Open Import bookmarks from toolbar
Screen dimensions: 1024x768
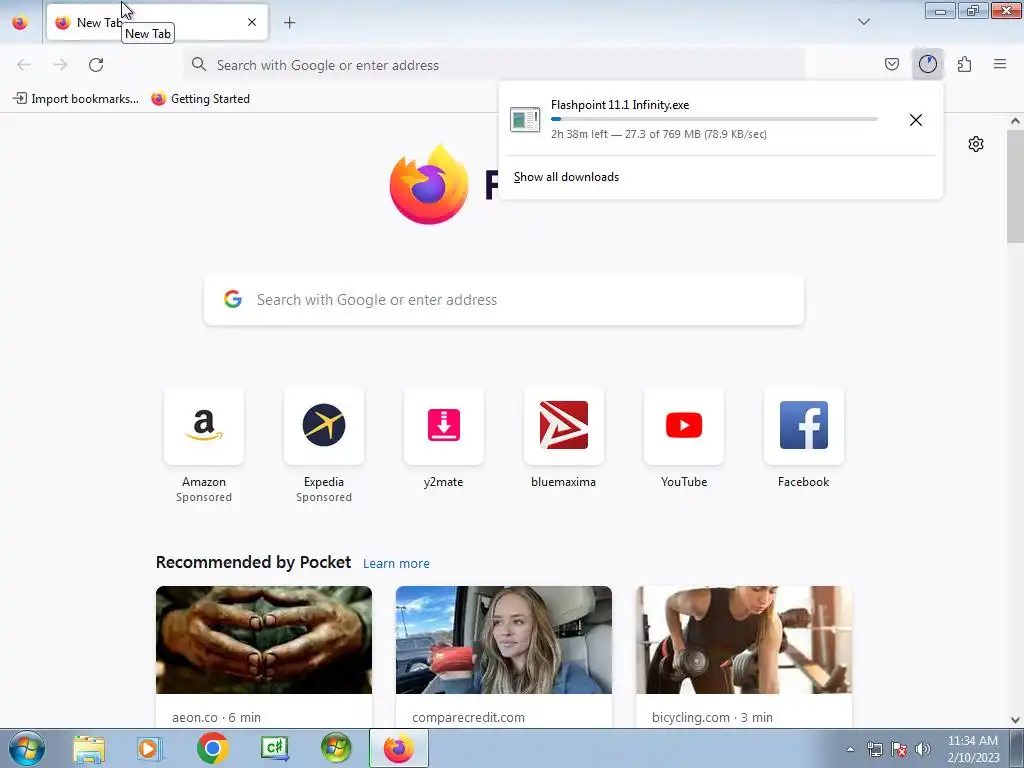(x=76, y=99)
